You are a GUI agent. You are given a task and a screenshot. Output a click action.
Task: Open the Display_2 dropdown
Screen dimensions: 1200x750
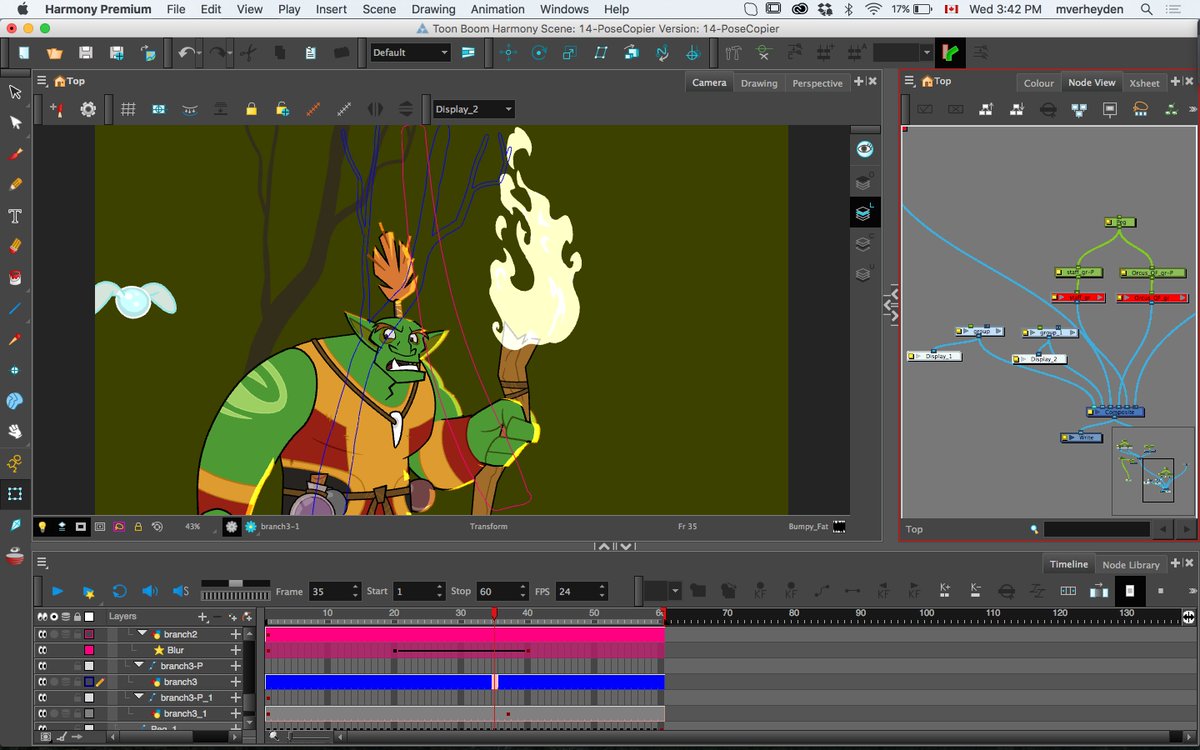tap(473, 109)
